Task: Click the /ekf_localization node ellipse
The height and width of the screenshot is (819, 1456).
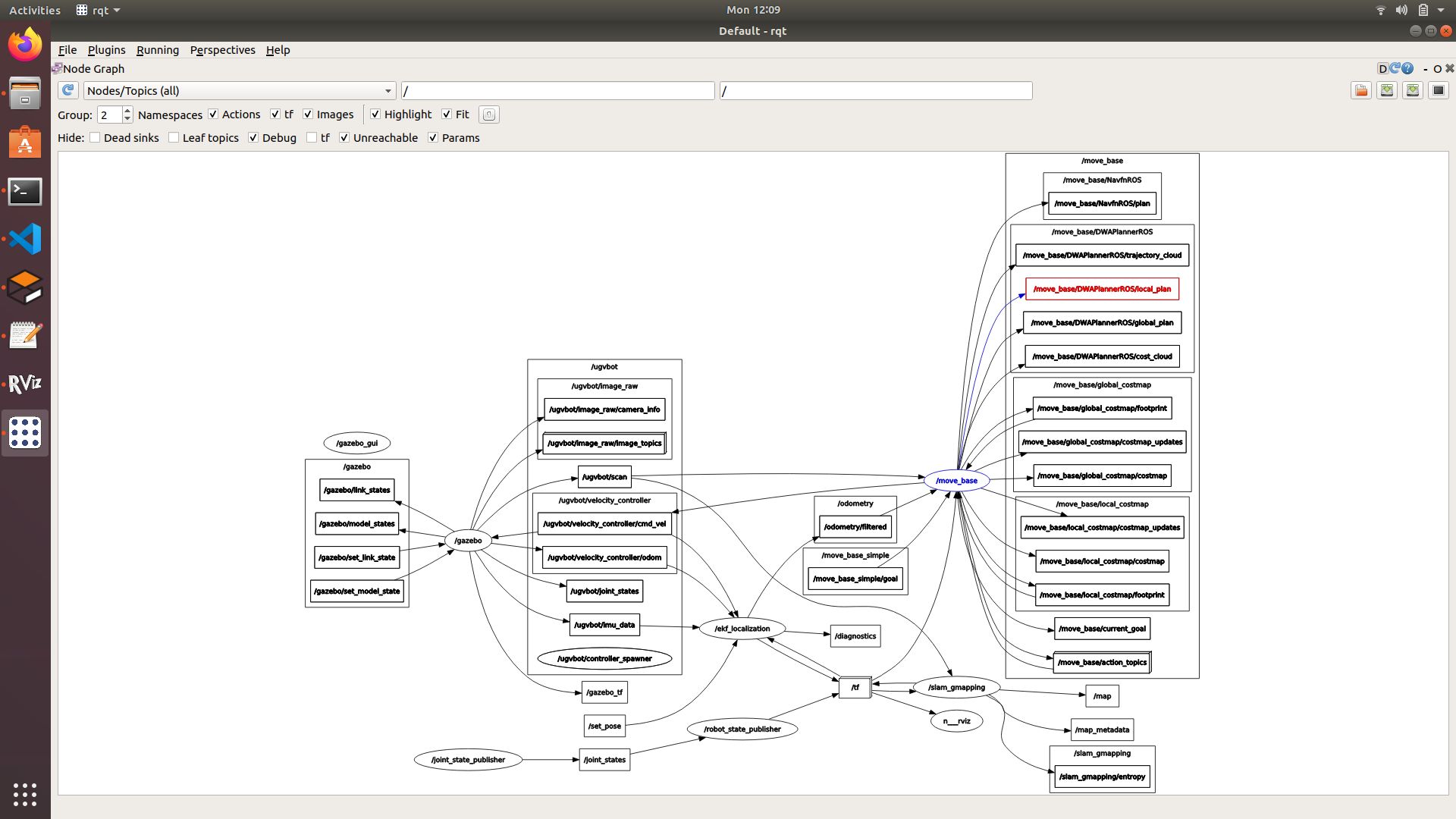Action: click(x=742, y=629)
